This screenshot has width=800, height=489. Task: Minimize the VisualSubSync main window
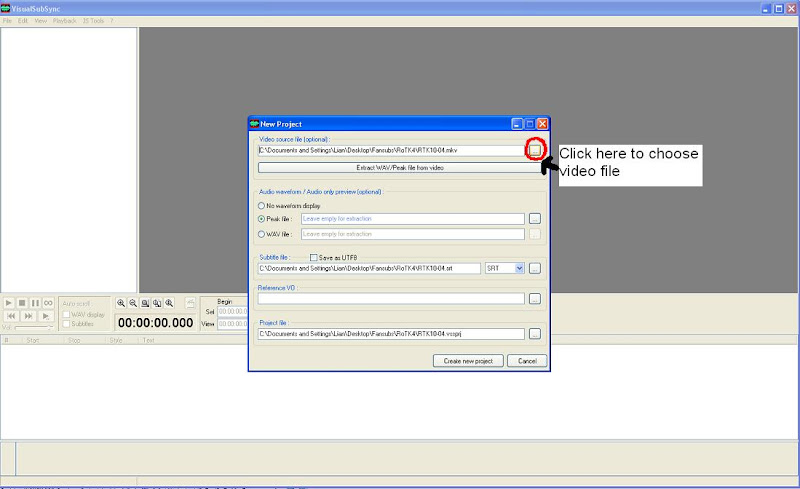click(x=766, y=9)
